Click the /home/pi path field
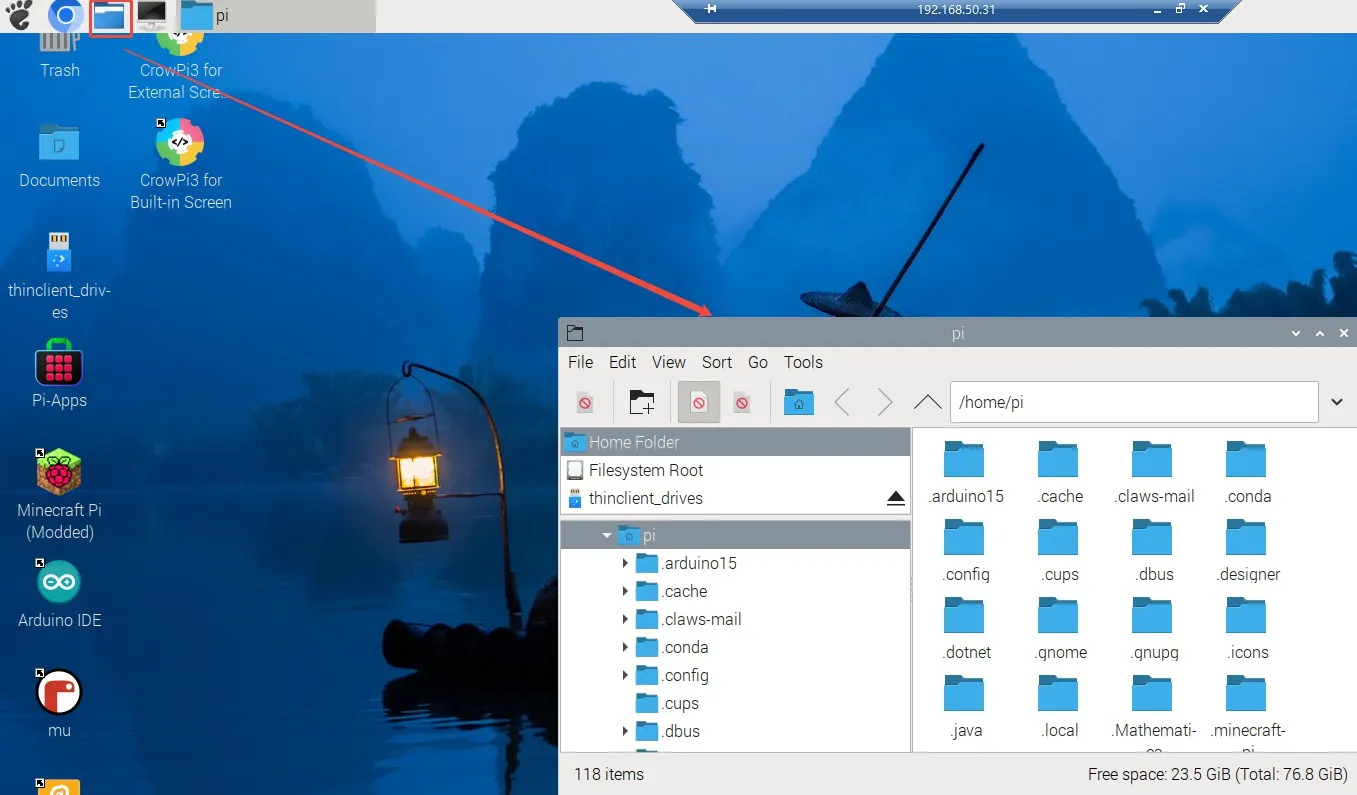This screenshot has height=795, width=1357. point(1133,402)
